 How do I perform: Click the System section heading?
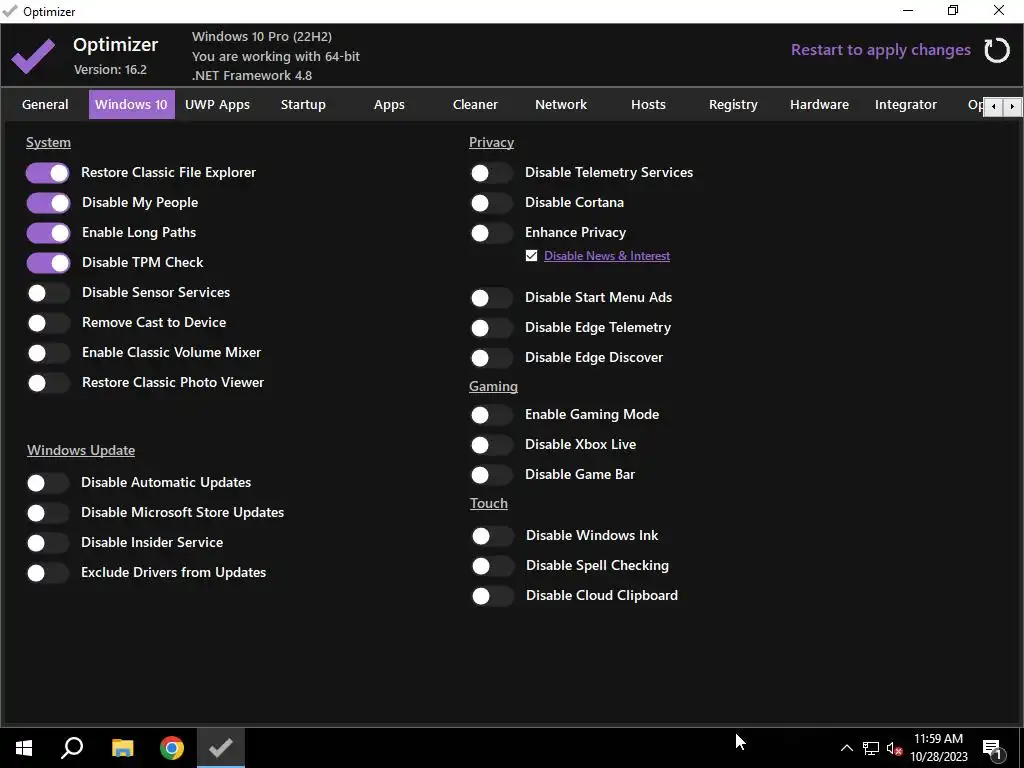pos(48,142)
